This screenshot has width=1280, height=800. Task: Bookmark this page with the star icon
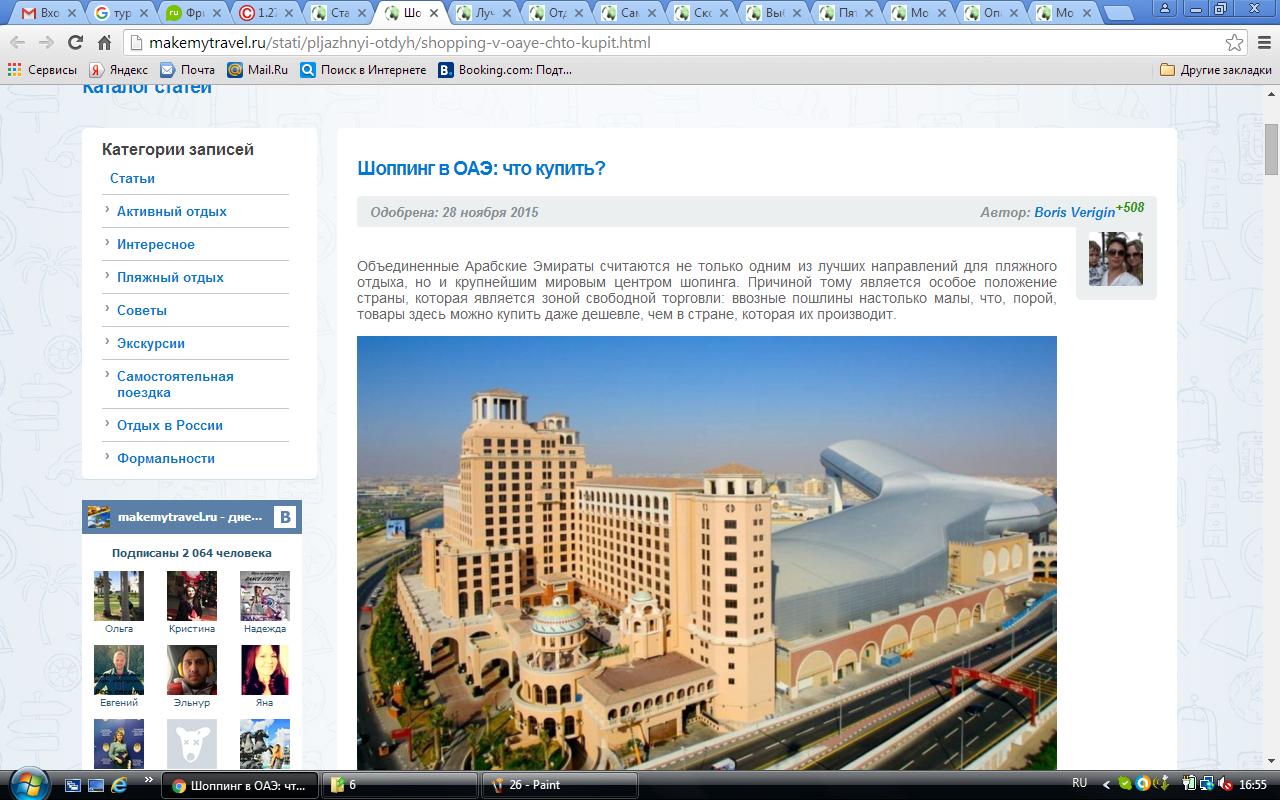1235,43
